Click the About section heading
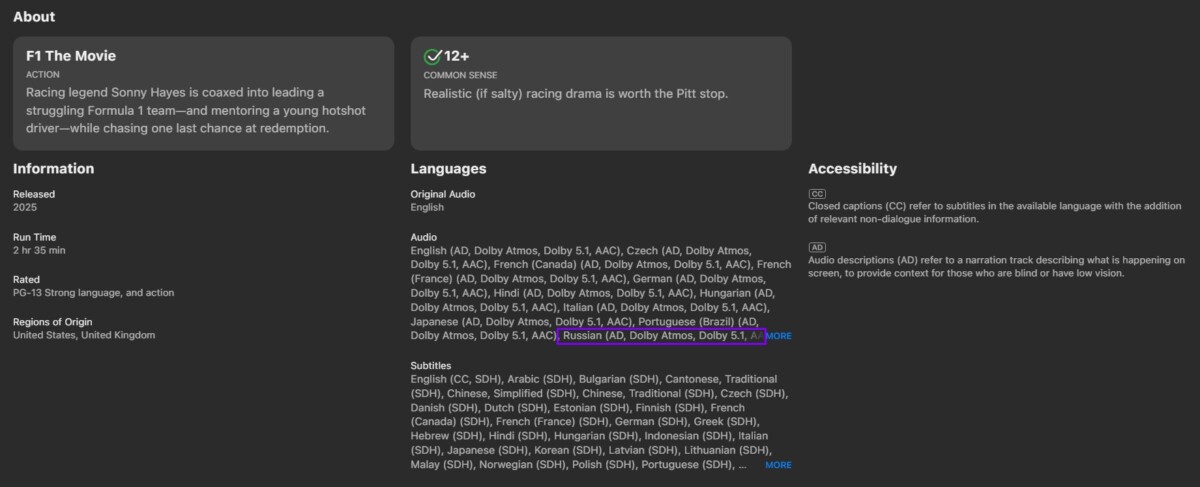1200x487 pixels. 34,17
